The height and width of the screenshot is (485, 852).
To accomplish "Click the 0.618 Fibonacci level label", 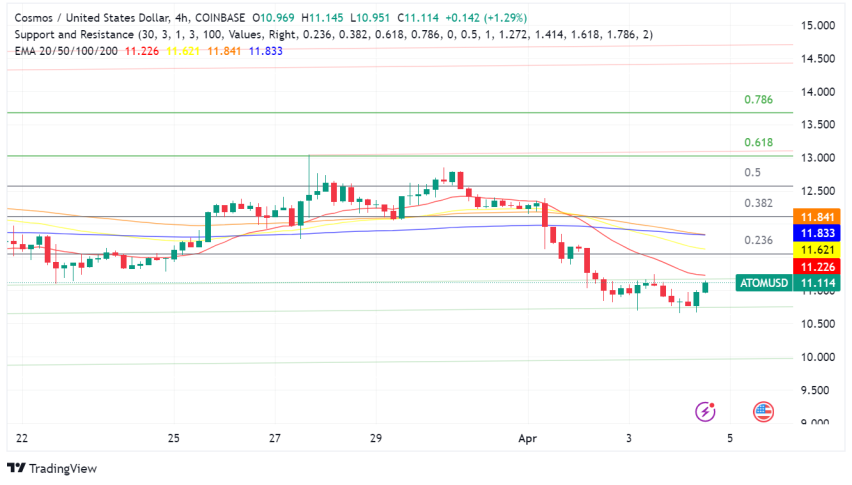I will pyautogui.click(x=758, y=143).
